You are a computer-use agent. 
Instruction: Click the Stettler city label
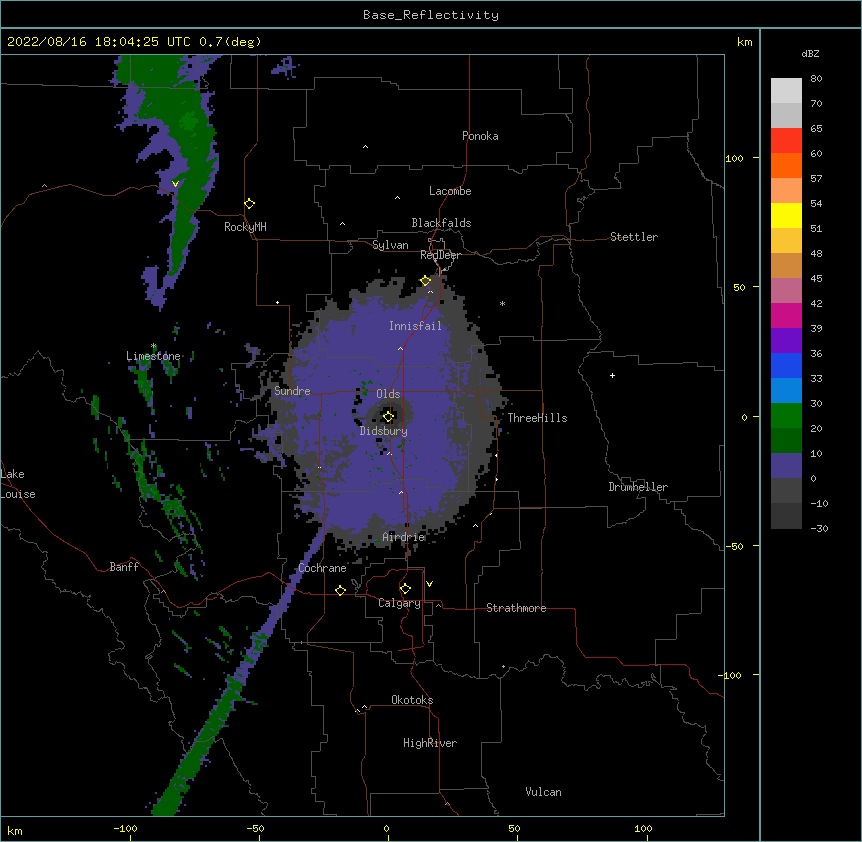pyautogui.click(x=634, y=237)
